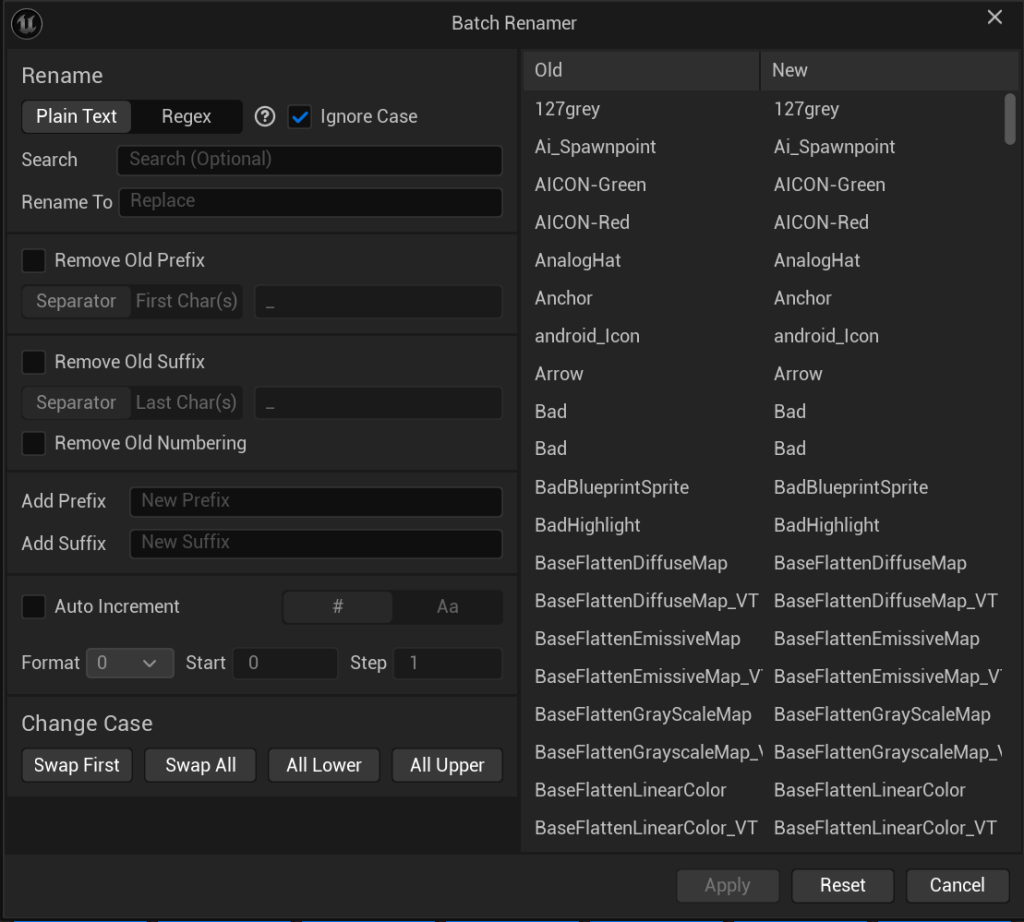This screenshot has width=1024, height=922.
Task: Open the Format dropdown
Action: pyautogui.click(x=130, y=663)
